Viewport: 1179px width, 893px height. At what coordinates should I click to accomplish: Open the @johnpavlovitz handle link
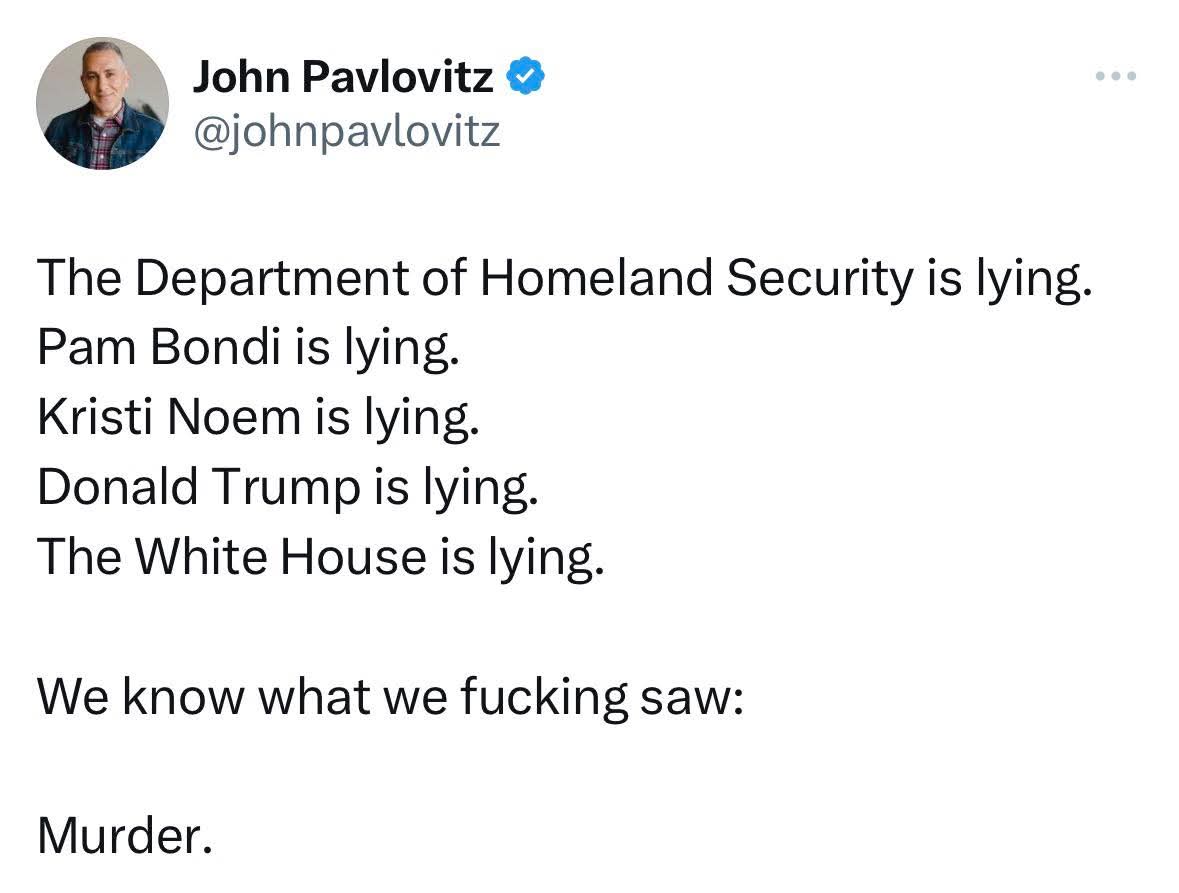(x=347, y=132)
